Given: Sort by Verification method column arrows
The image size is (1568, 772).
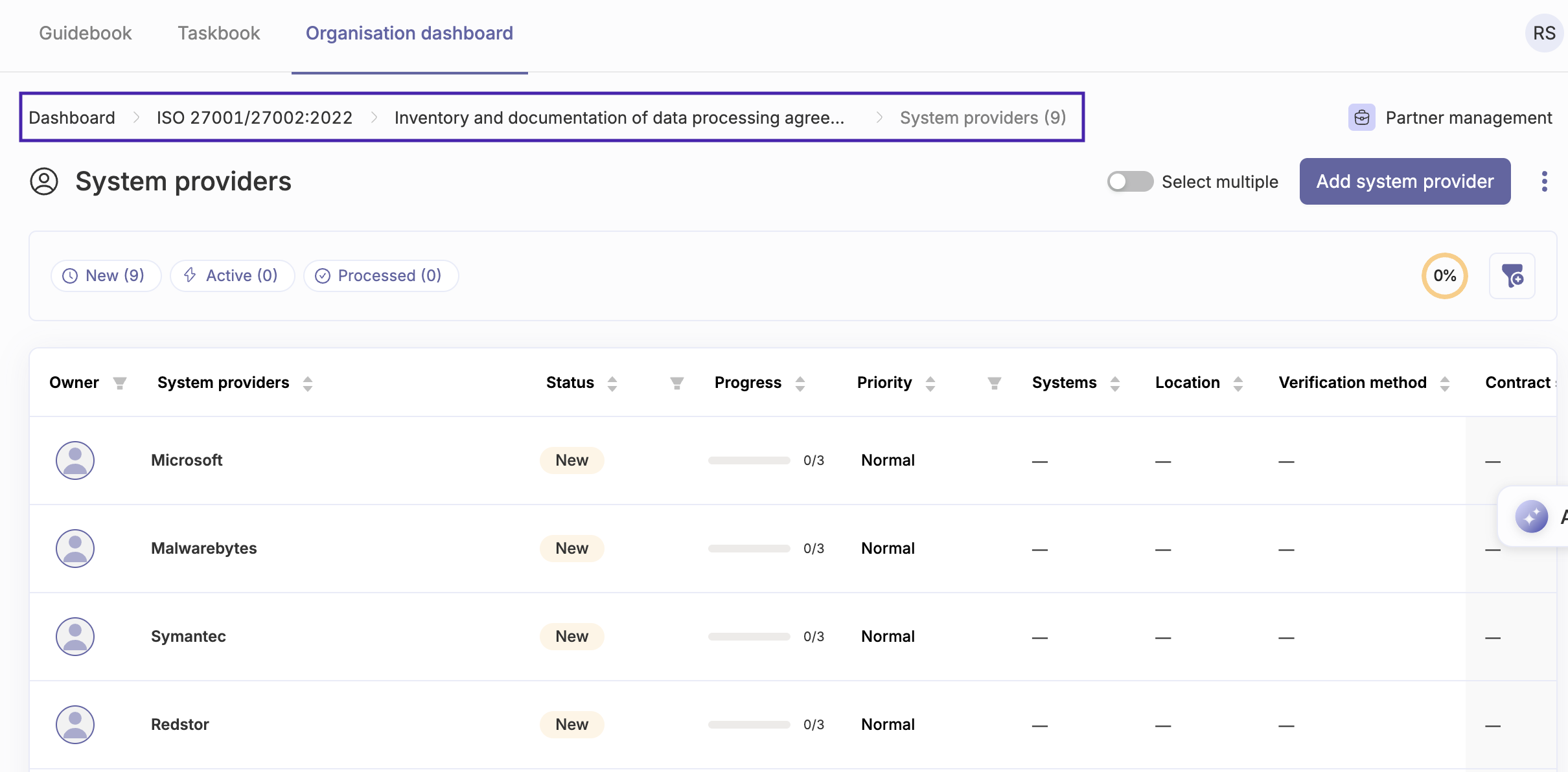Looking at the screenshot, I should 1444,383.
